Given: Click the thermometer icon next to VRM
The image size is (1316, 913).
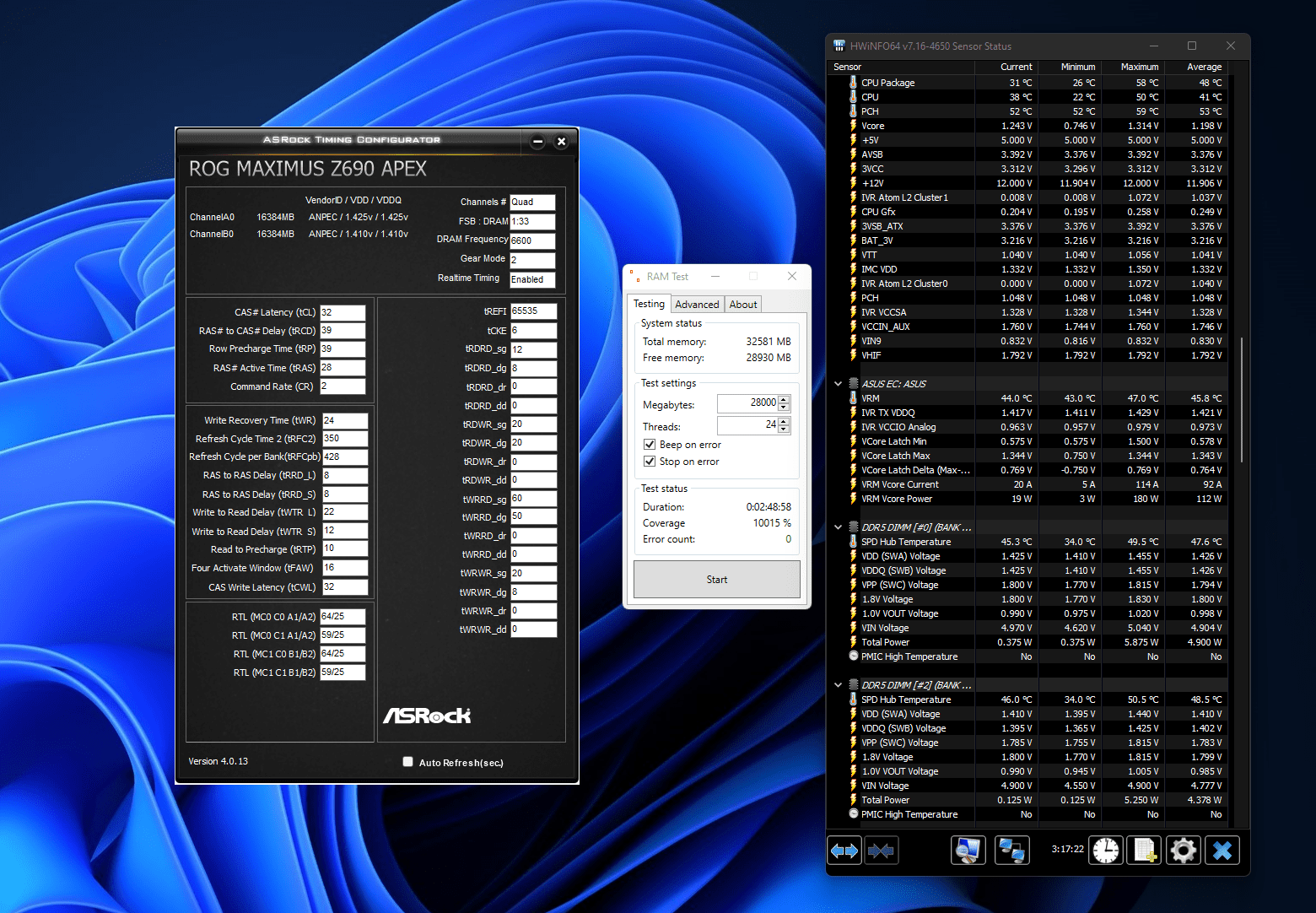Looking at the screenshot, I should point(854,398).
